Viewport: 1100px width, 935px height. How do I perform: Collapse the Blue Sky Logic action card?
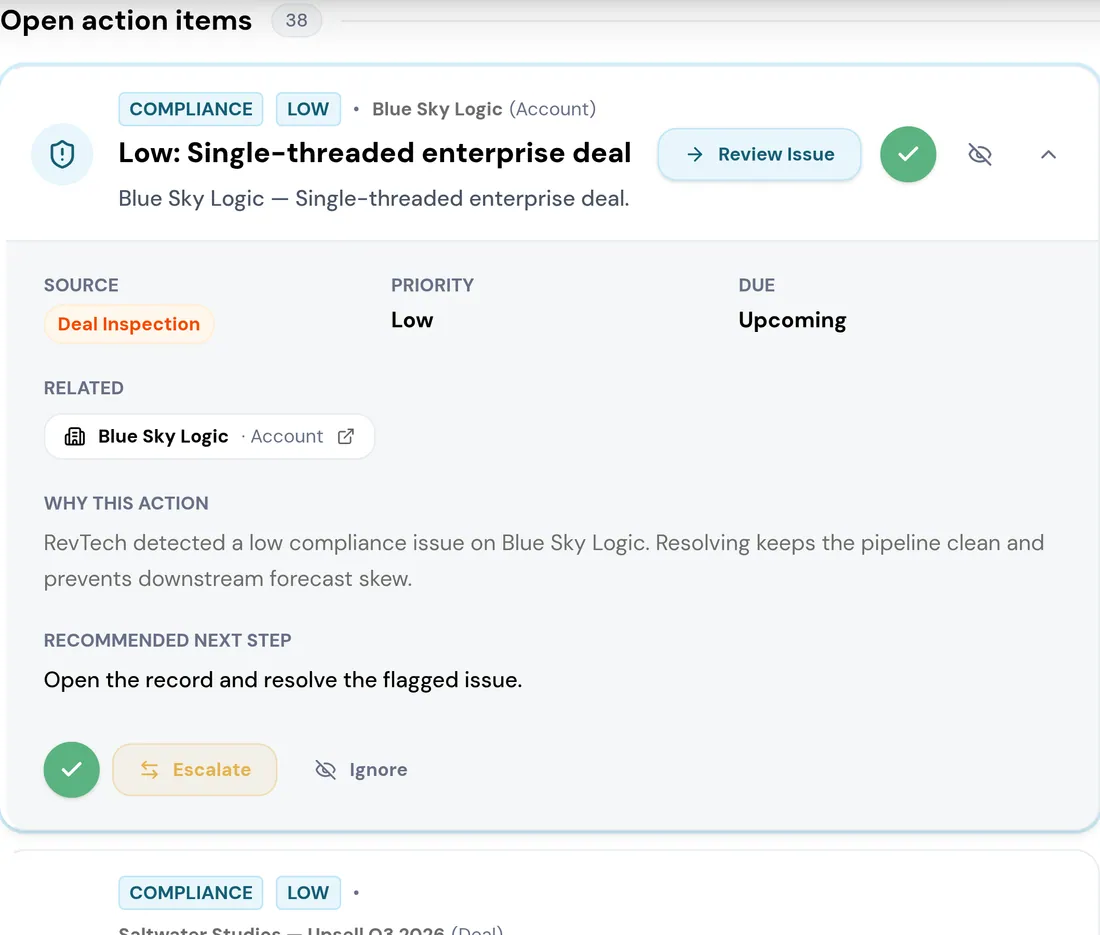coord(1048,154)
